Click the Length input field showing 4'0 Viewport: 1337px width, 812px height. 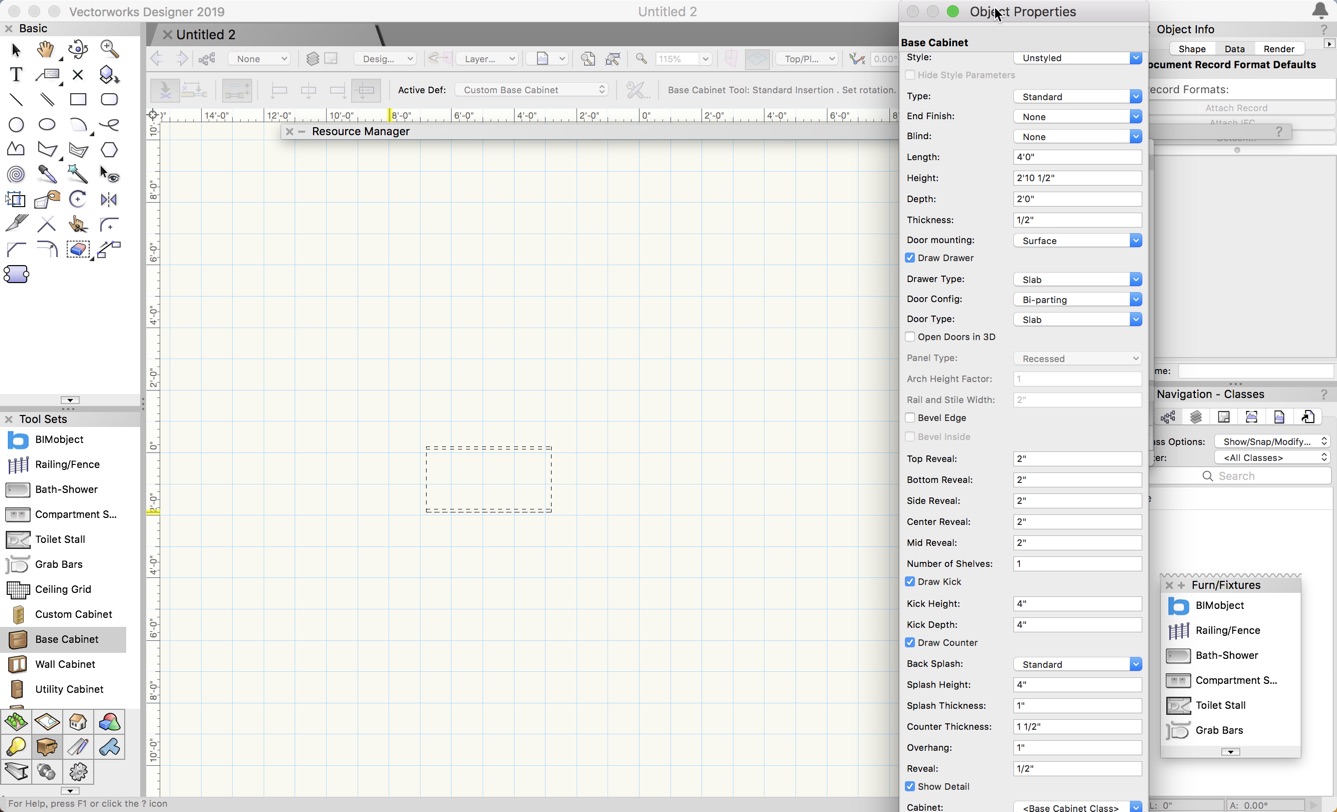(x=1077, y=157)
